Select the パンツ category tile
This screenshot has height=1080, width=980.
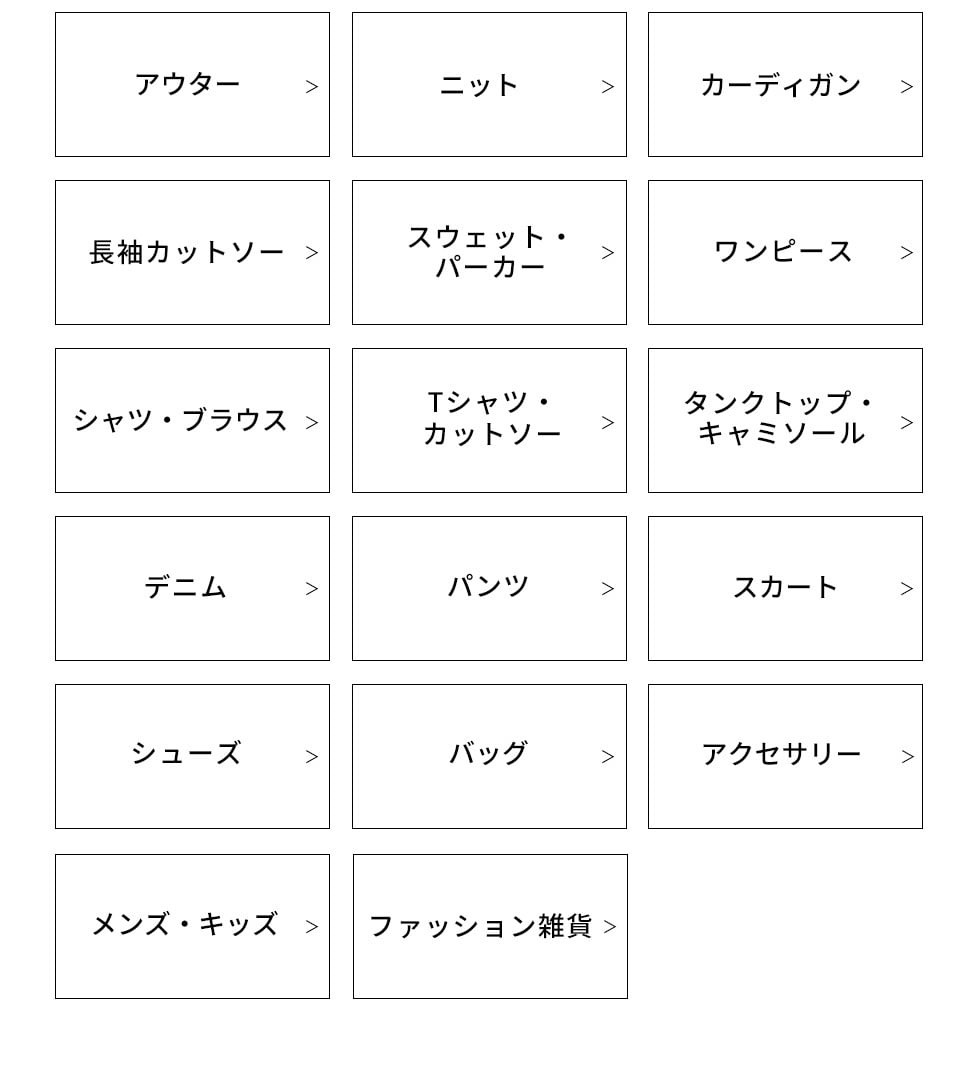(488, 587)
